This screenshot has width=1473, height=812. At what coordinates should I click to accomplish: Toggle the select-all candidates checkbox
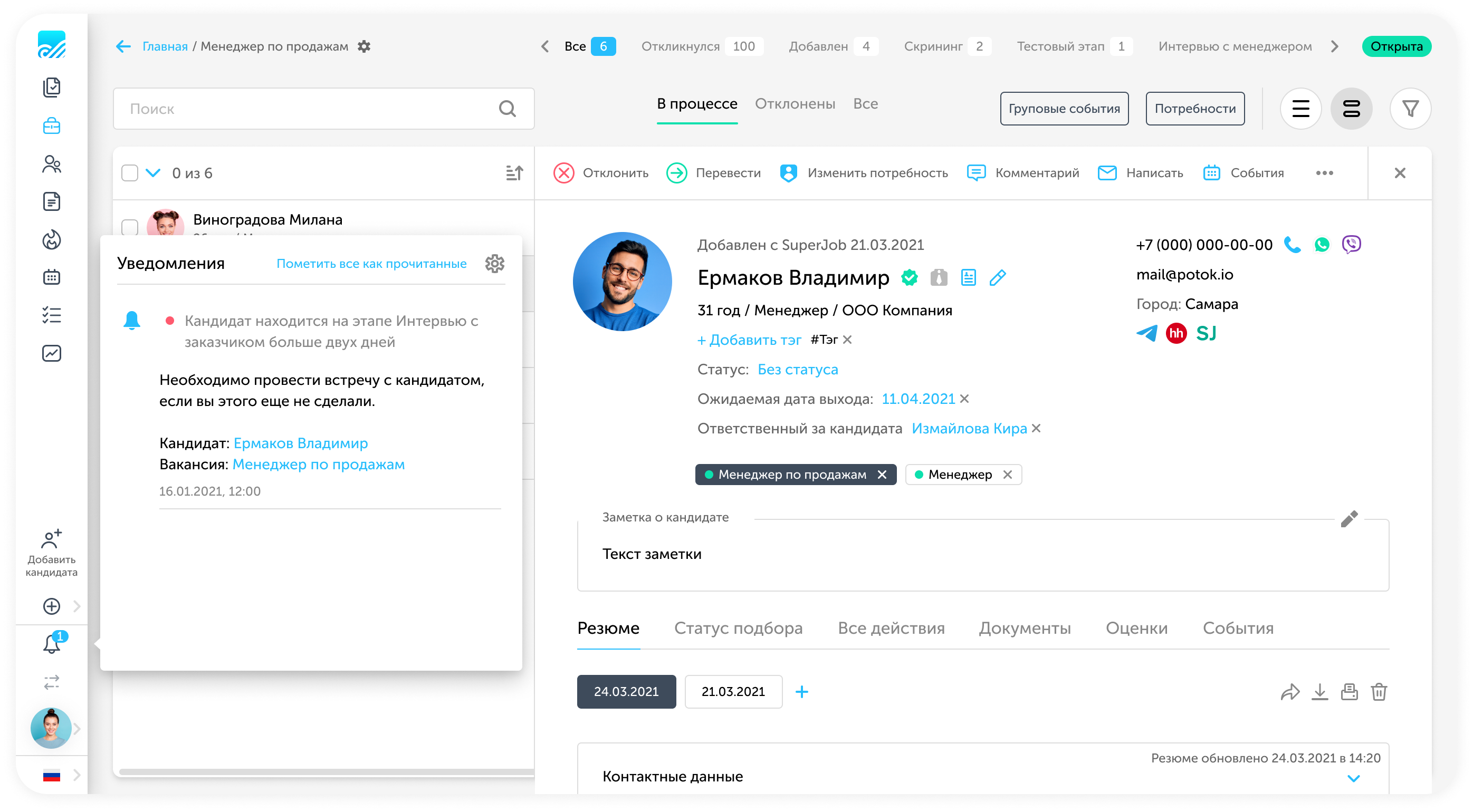(130, 172)
